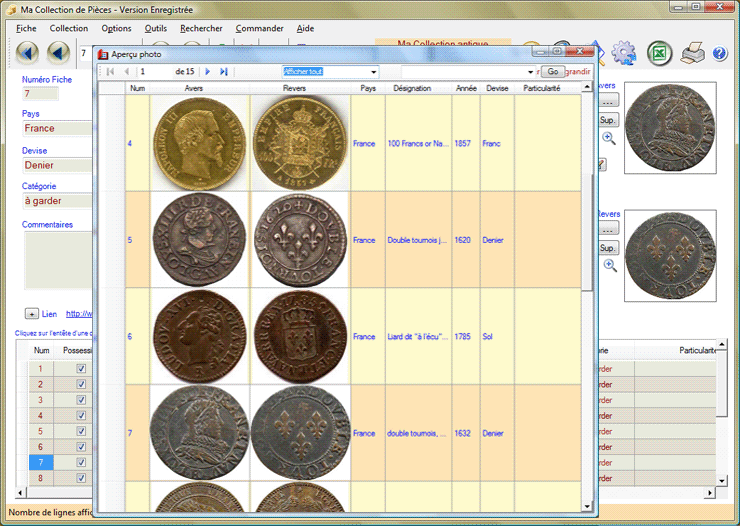This screenshot has width=740, height=526.
Task: Click the scroll up arrow in Aperçu photo
Action: 587,87
